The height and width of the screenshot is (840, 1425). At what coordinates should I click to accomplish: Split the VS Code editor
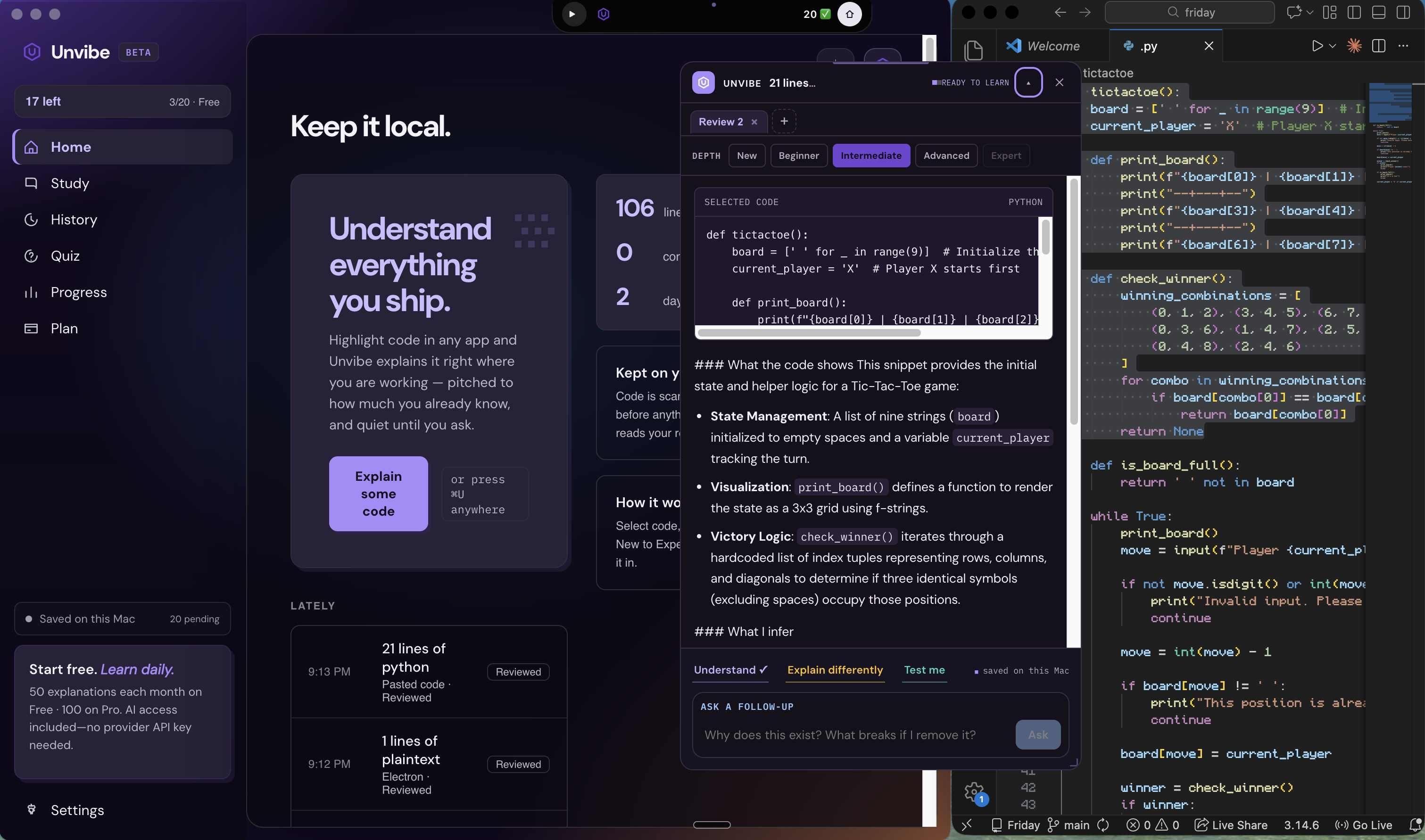[1379, 46]
